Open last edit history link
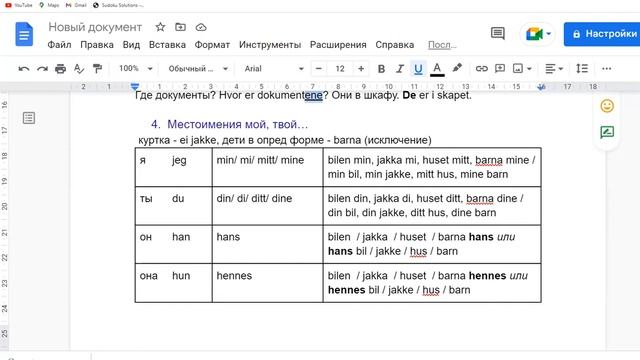The image size is (640, 360). (x=442, y=45)
